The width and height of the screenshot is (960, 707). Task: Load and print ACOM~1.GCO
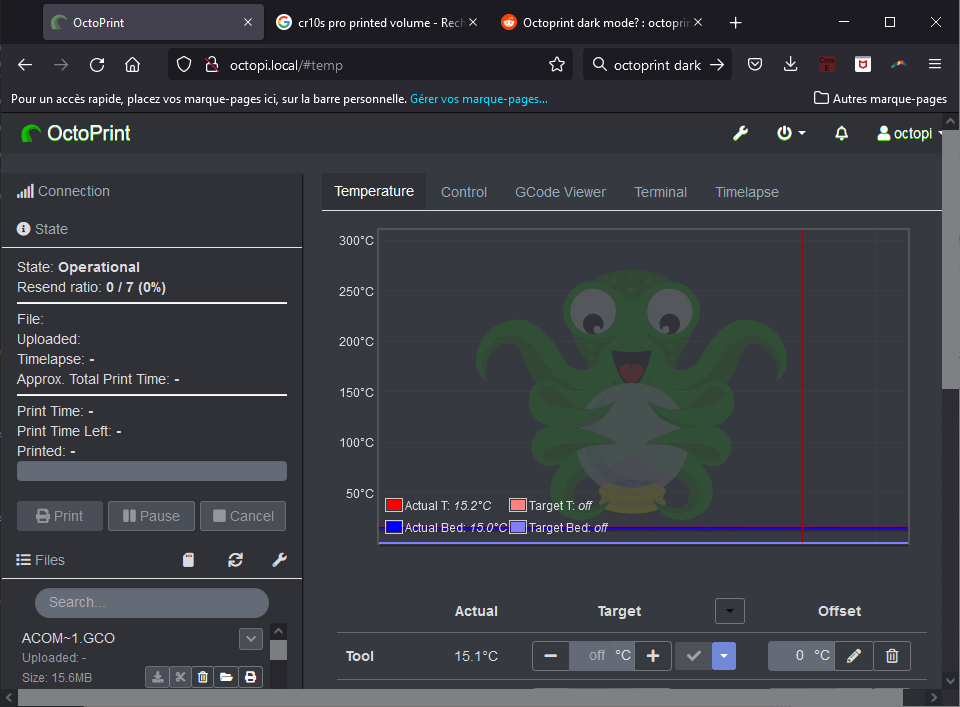tap(250, 677)
